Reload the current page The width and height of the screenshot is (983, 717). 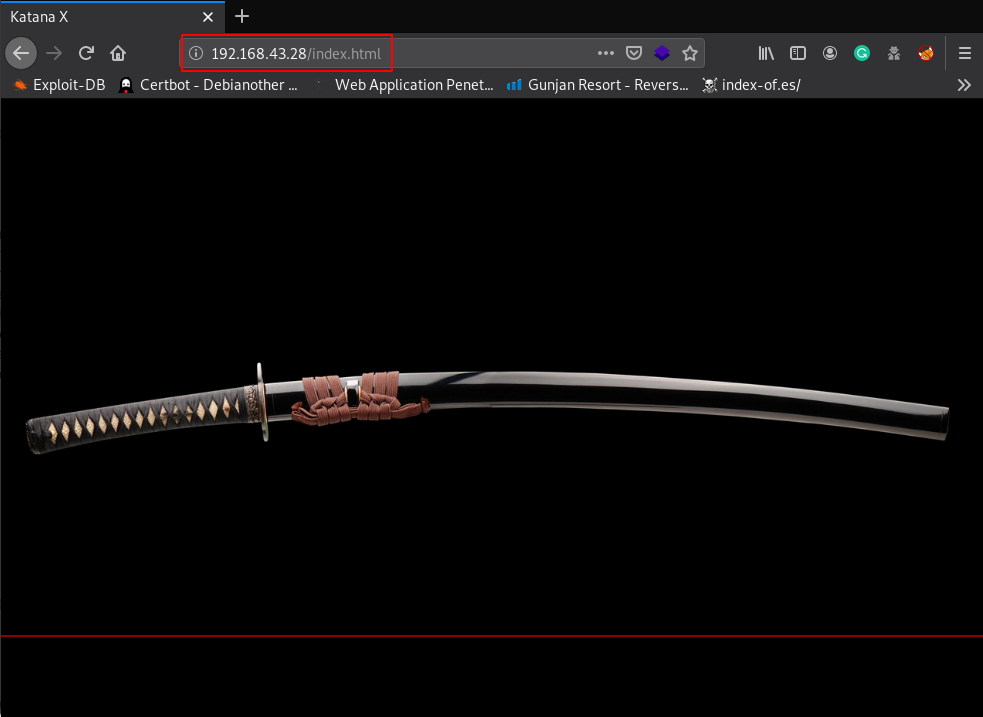point(86,53)
